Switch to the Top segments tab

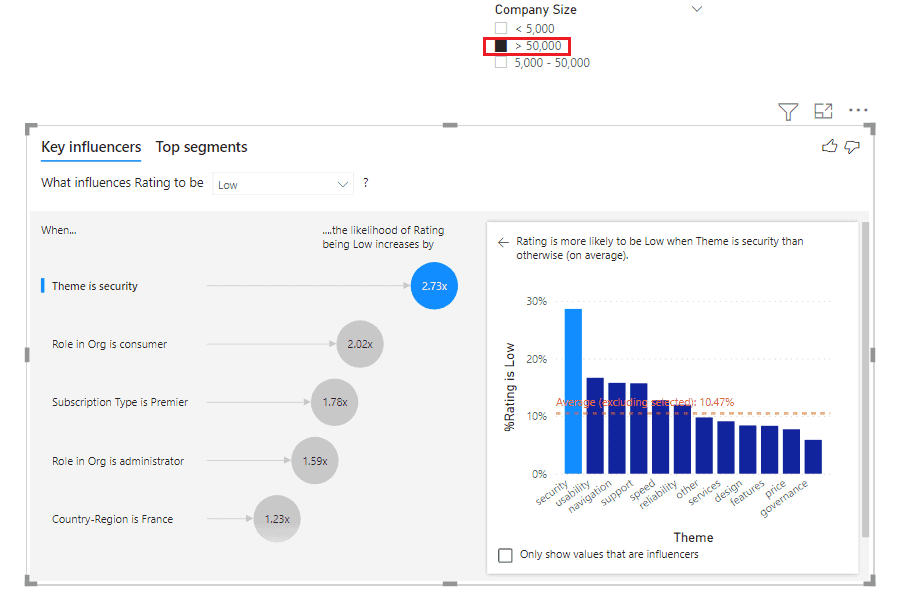coord(201,147)
